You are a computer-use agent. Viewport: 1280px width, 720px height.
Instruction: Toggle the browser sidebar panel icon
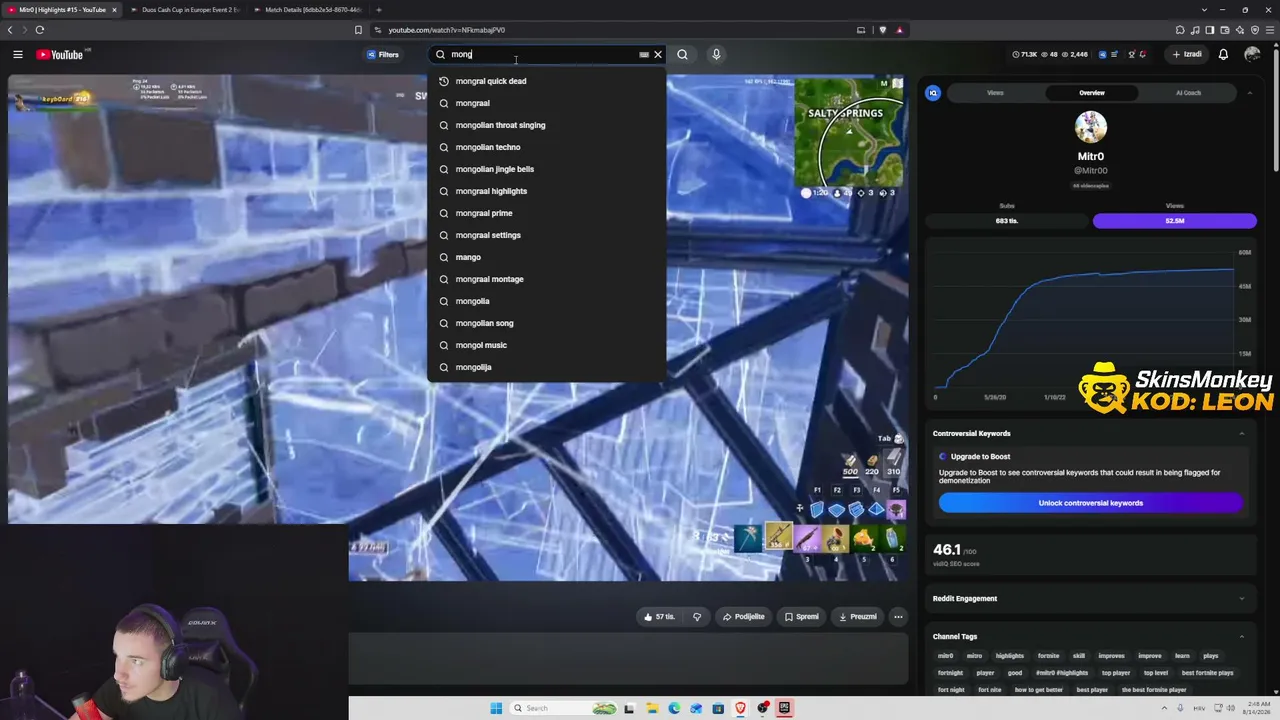coord(1210,30)
